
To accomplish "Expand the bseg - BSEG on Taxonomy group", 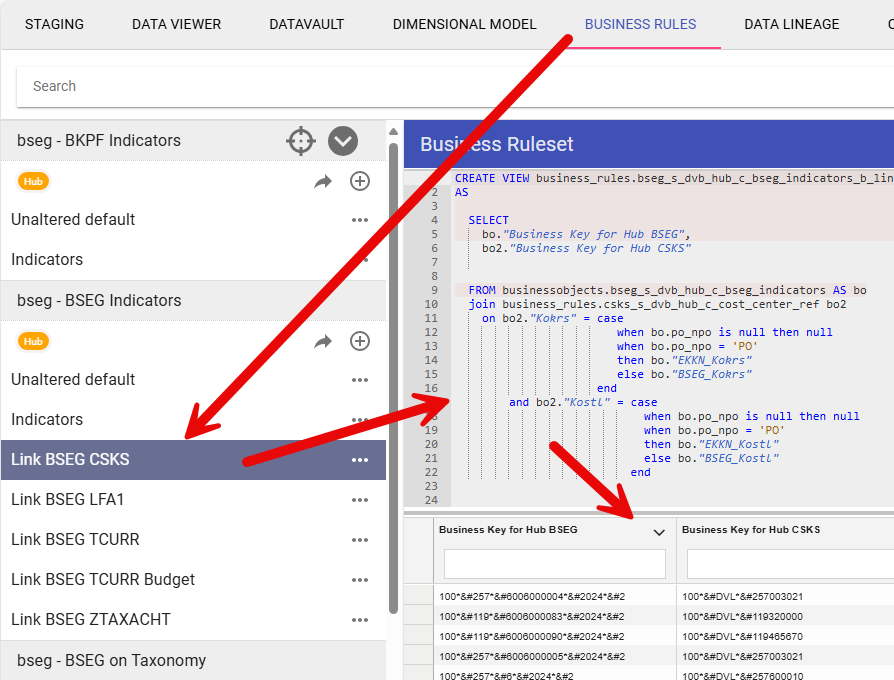I will 112,660.
